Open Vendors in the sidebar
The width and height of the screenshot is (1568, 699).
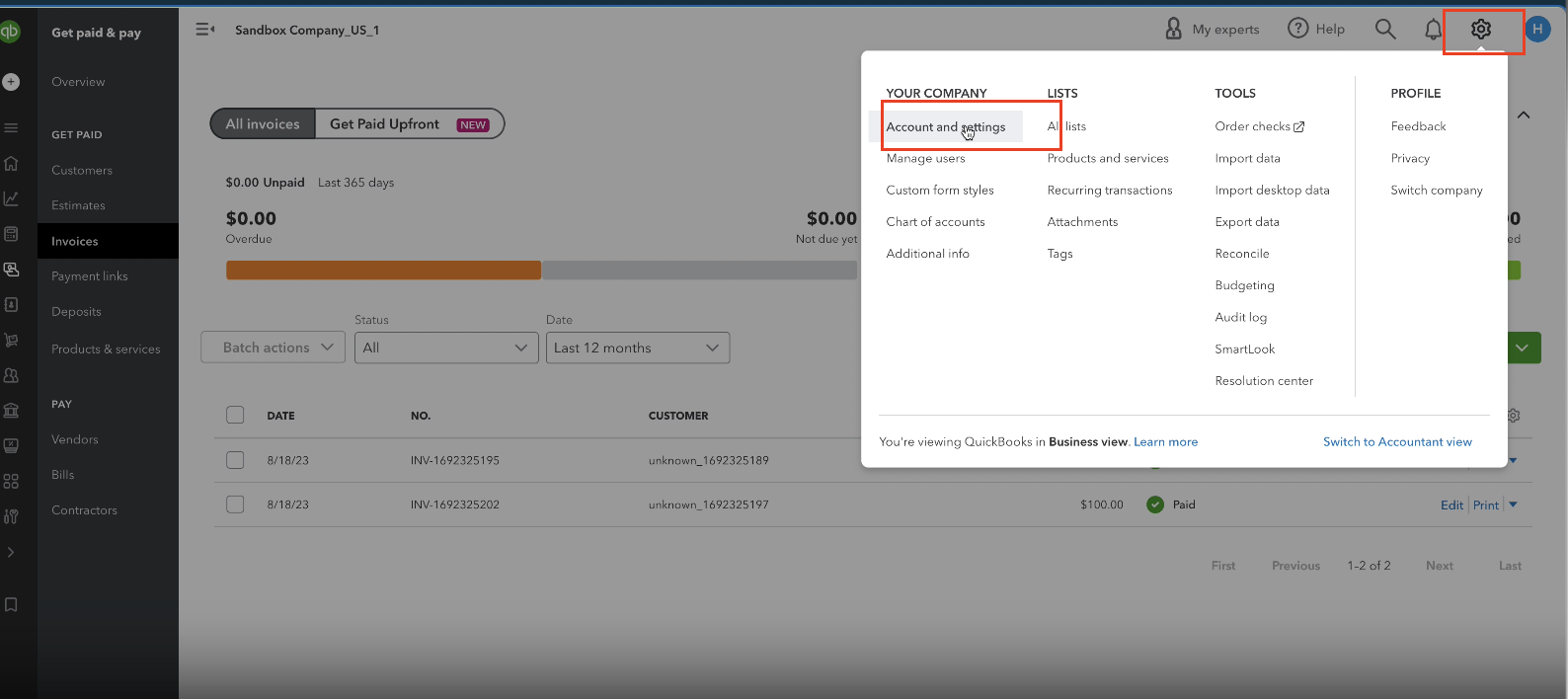(x=75, y=439)
